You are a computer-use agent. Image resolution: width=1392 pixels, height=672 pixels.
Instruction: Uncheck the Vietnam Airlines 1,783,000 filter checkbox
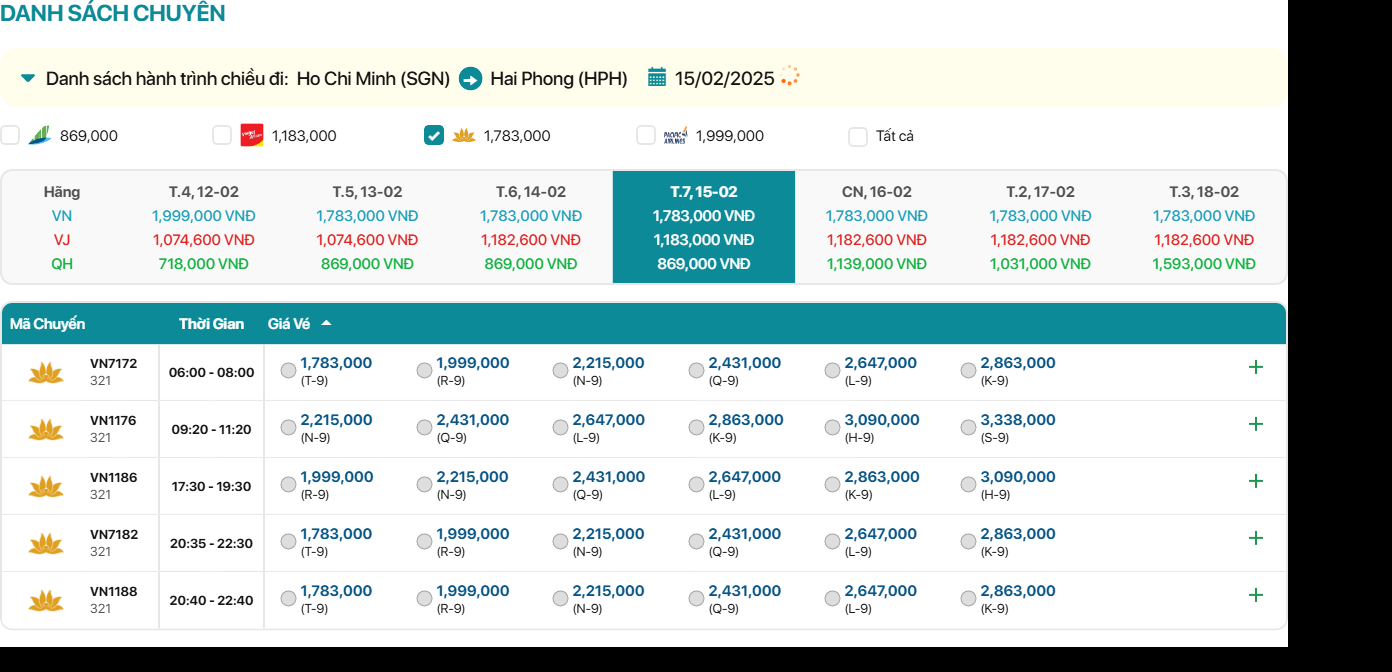(x=434, y=136)
